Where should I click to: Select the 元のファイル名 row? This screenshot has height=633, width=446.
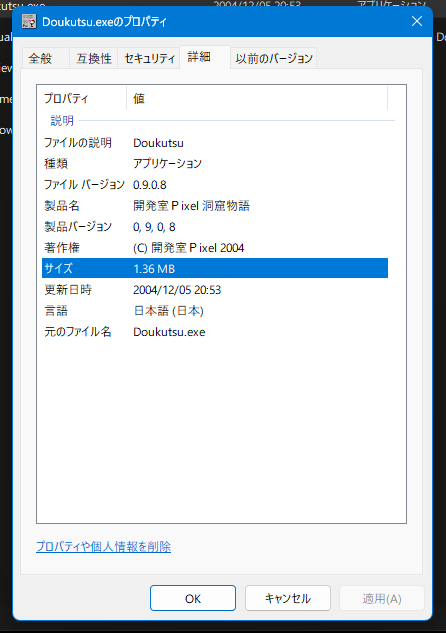pyautogui.click(x=215, y=331)
